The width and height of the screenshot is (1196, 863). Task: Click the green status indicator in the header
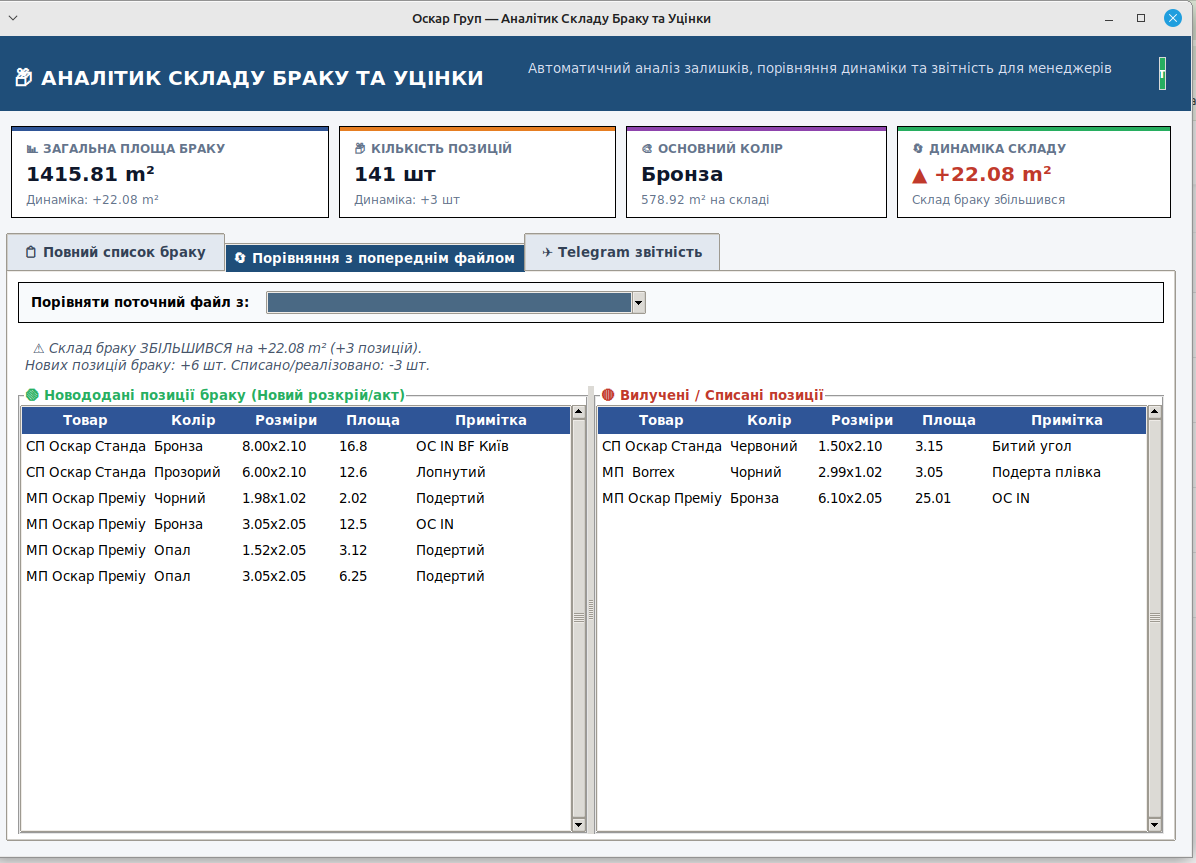(x=1162, y=73)
